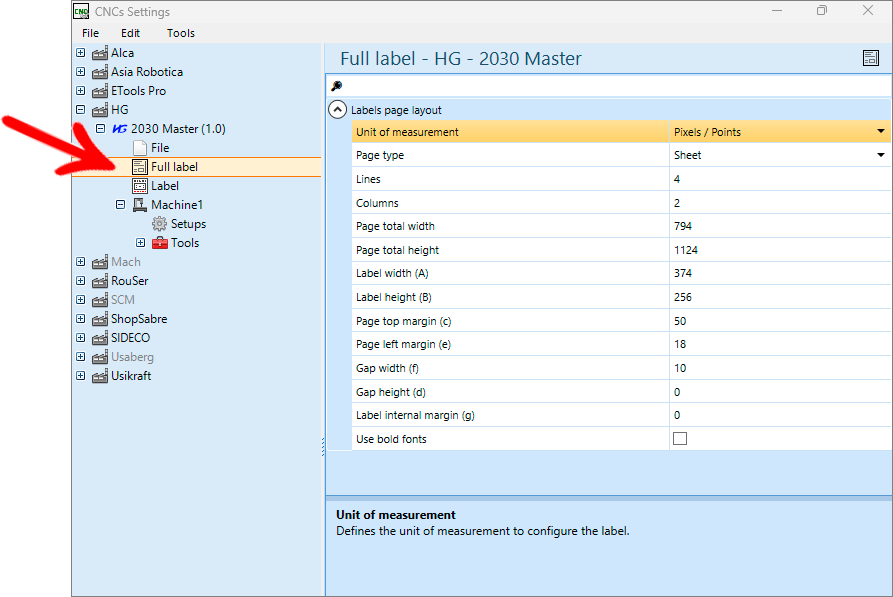Click the ETools Pro factory icon

(x=100, y=91)
